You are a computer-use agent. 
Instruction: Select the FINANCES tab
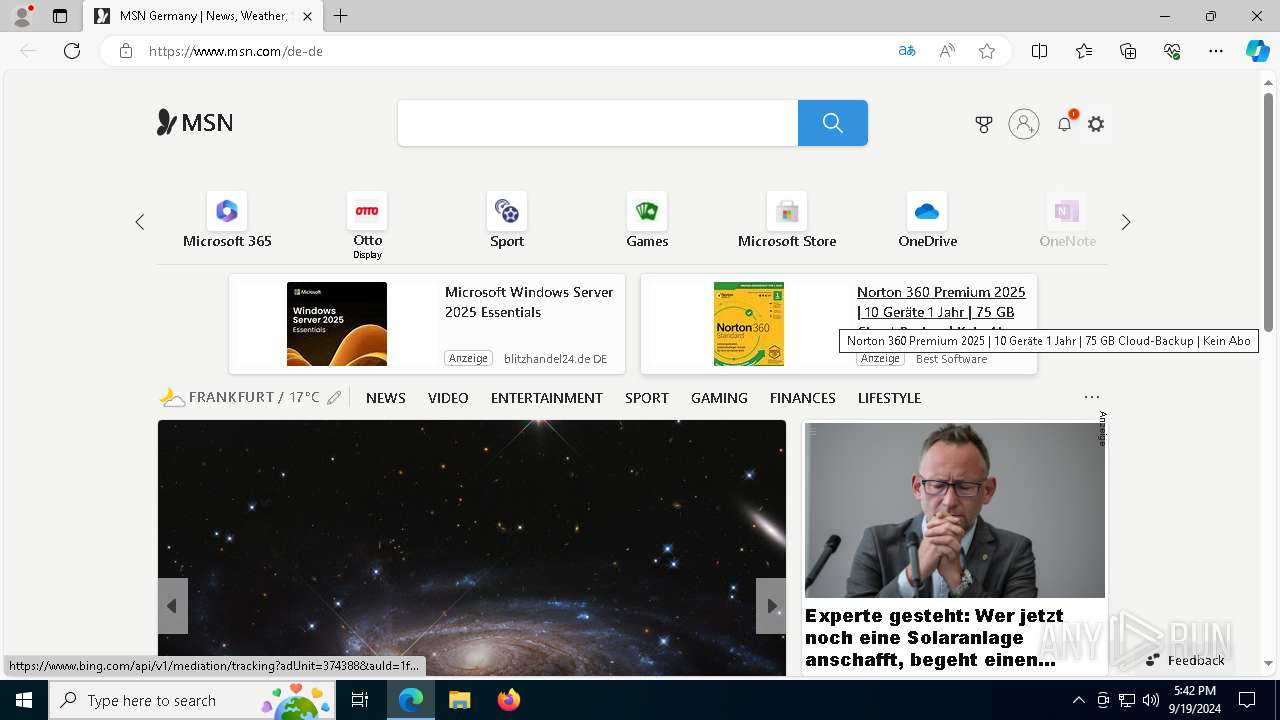[x=803, y=398]
